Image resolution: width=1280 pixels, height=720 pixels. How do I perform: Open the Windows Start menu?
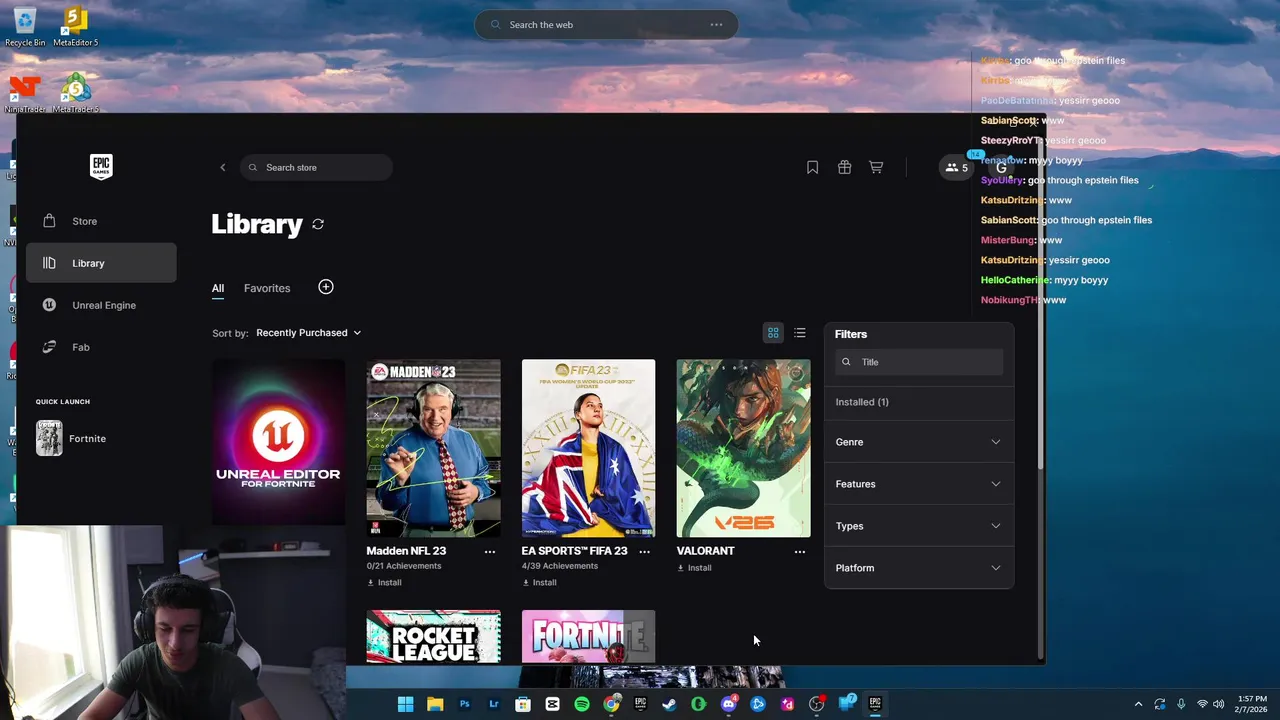[405, 704]
